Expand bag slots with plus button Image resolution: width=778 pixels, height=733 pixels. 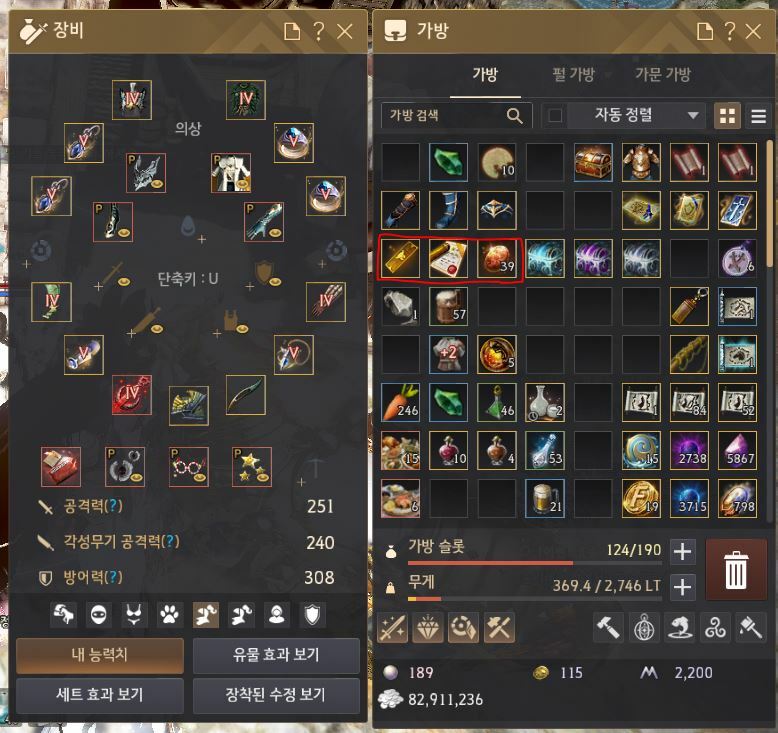point(682,551)
